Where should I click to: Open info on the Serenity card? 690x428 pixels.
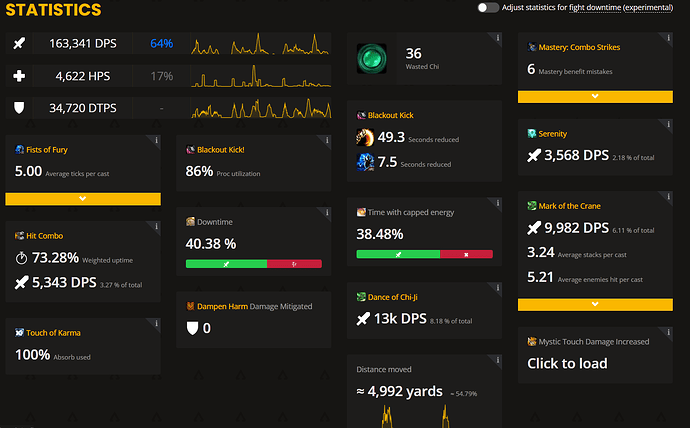(x=668, y=124)
